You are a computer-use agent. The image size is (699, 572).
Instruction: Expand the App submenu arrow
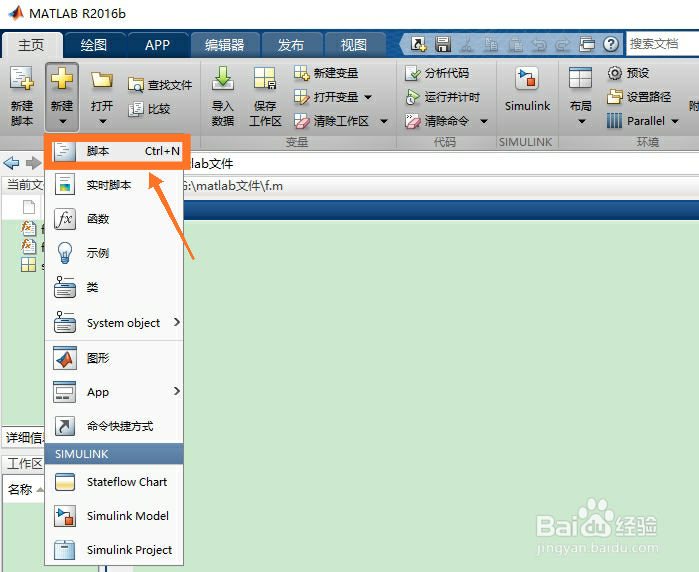click(x=177, y=391)
